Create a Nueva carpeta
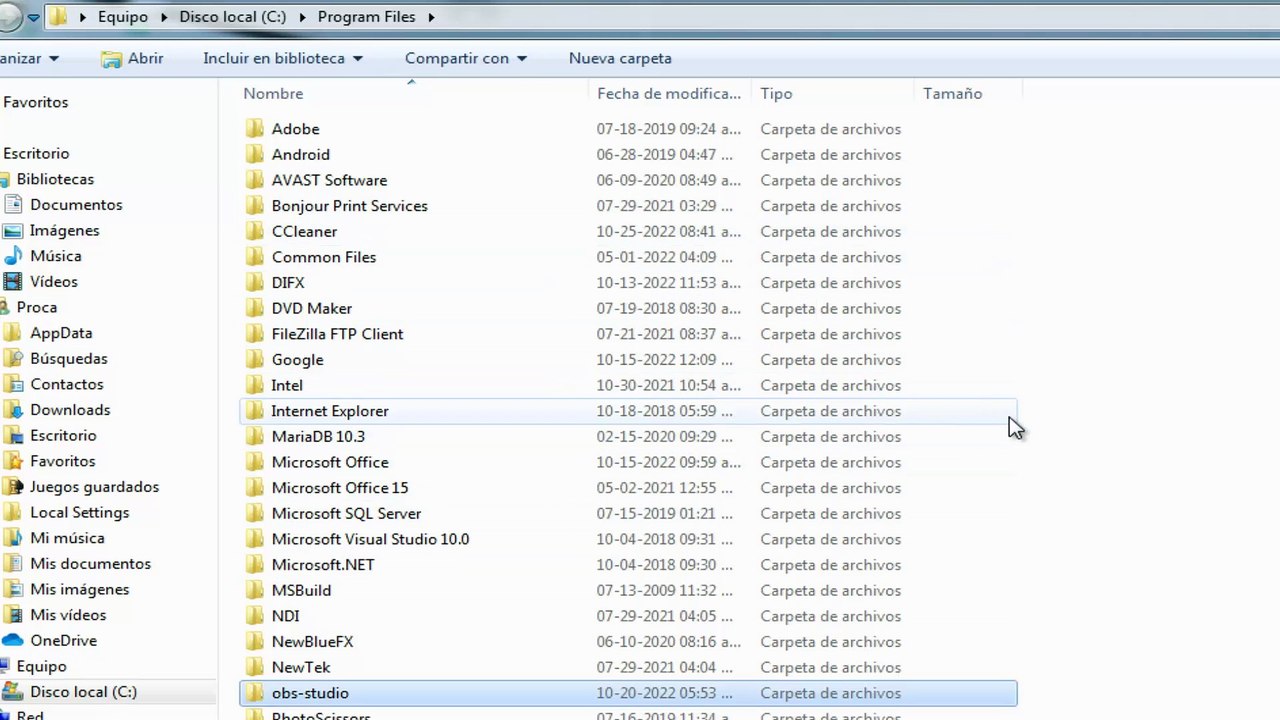 [620, 58]
